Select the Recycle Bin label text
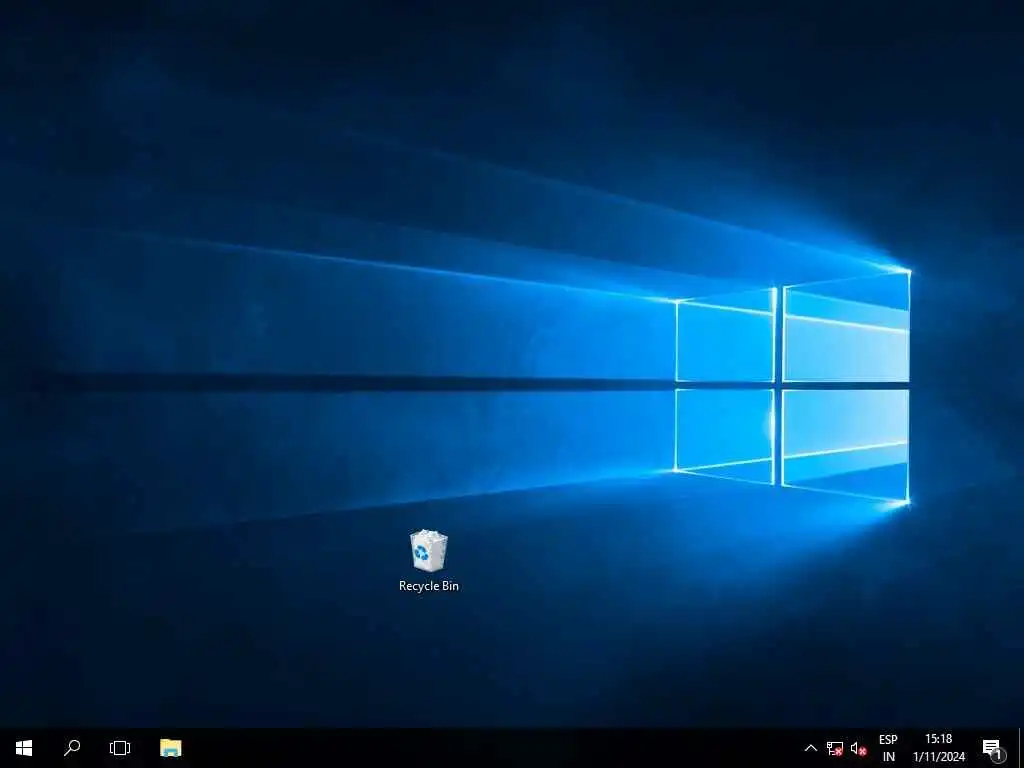The width and height of the screenshot is (1024, 768). pos(429,586)
